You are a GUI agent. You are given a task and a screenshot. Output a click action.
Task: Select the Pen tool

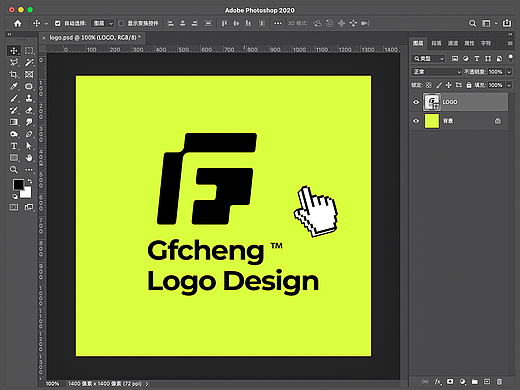tap(29, 134)
